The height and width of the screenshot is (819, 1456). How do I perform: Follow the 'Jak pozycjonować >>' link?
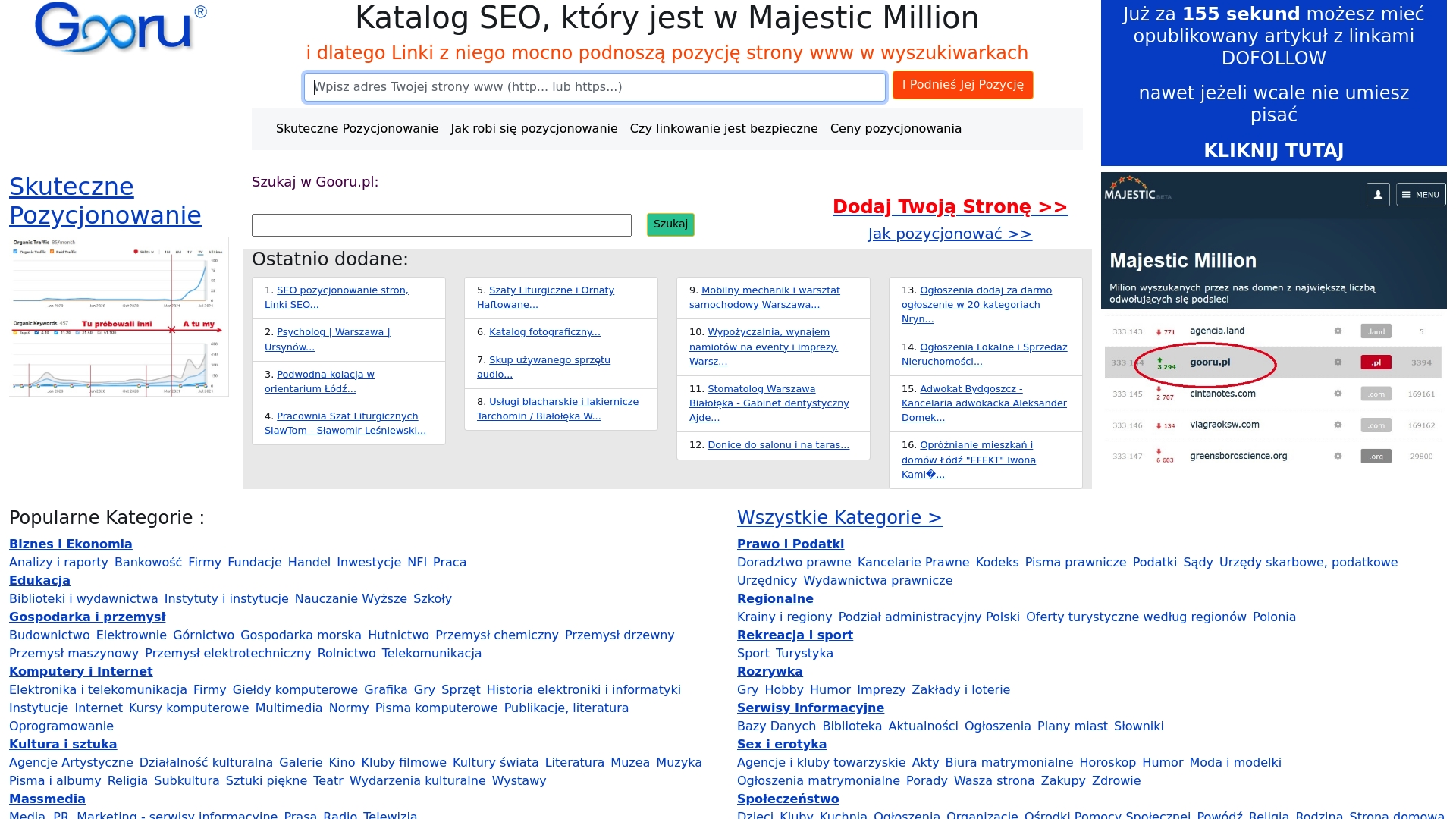[949, 234]
